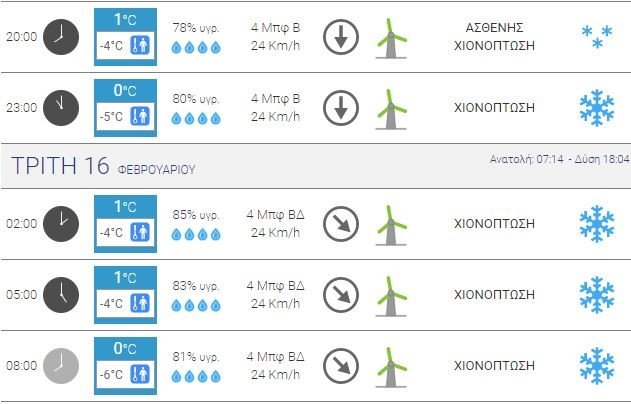Click the 4 Μπφ ΒΔ wind text at 02:00
631x404 pixels.
point(275,214)
